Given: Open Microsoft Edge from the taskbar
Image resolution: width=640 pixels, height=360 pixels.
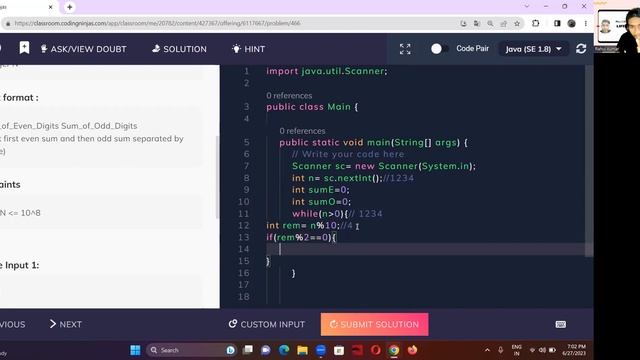Looking at the screenshot, I should tap(284, 350).
